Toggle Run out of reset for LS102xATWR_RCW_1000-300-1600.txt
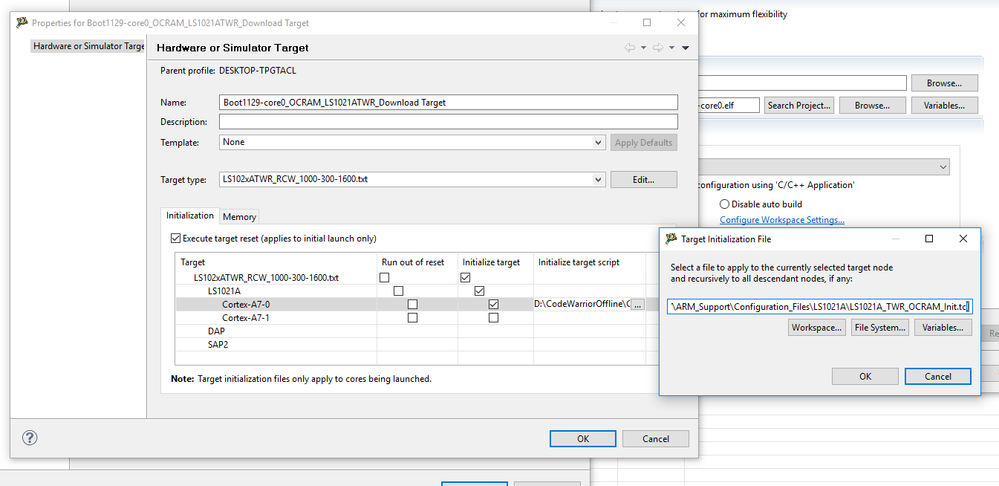Screen dimensions: 999x486 (x=384, y=278)
